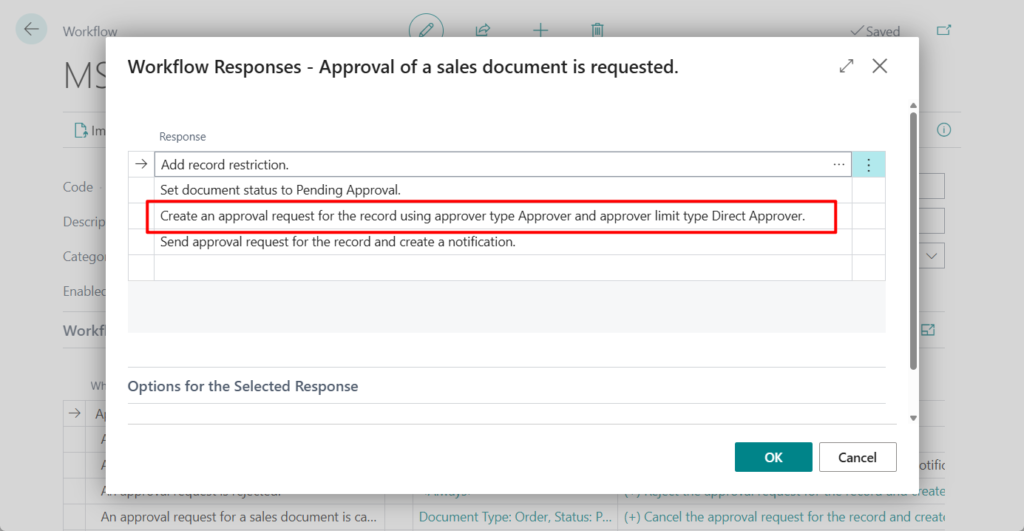This screenshot has height=531, width=1024.
Task: Click the pencil edit icon in the top bar
Action: tap(427, 30)
